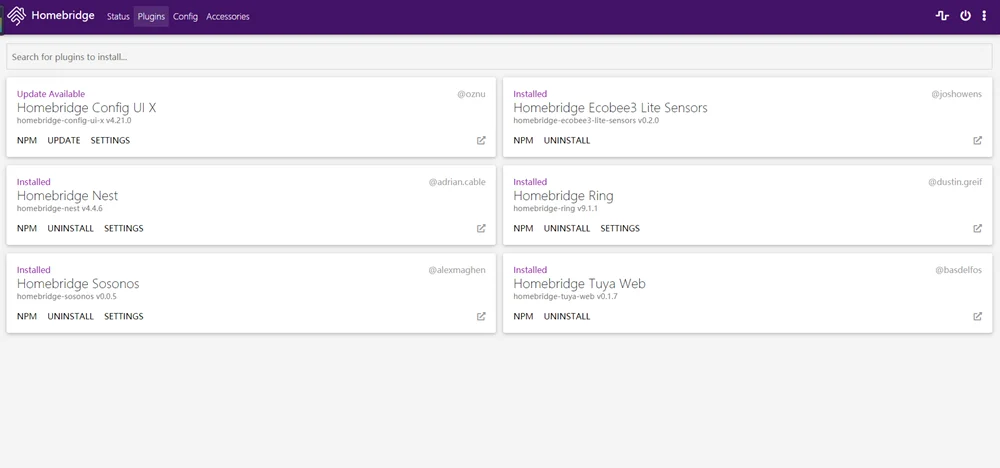Click the Update Available status label
The width and height of the screenshot is (1000, 468).
[x=51, y=94]
